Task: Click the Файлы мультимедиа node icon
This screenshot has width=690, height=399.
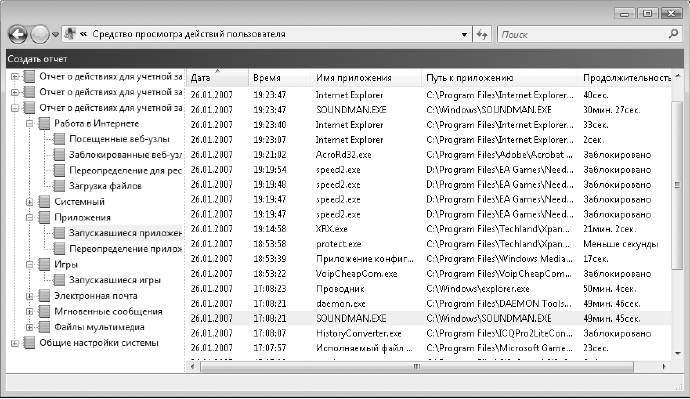Action: (x=44, y=327)
